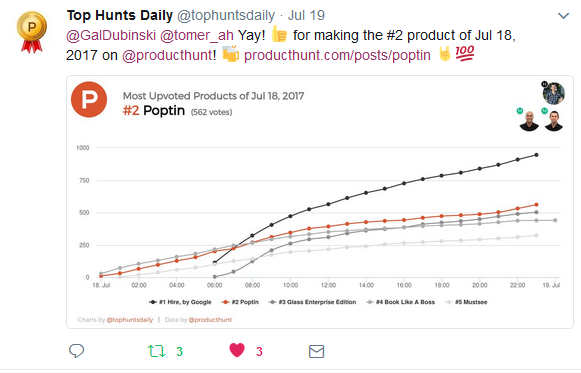581x373 pixels.
Task: Click the Top Hunts Daily account name
Action: tap(120, 16)
